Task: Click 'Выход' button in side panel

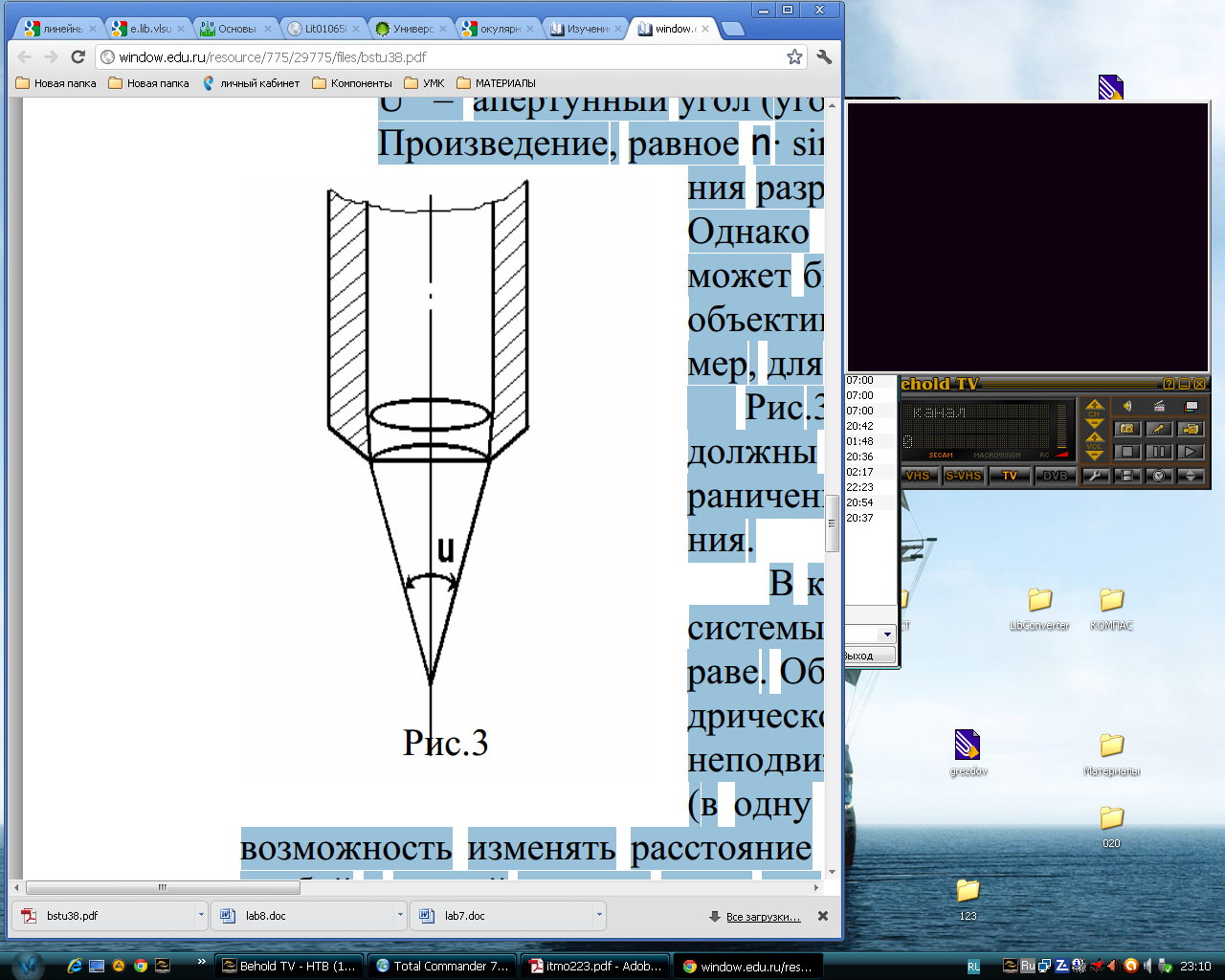Action: click(869, 656)
